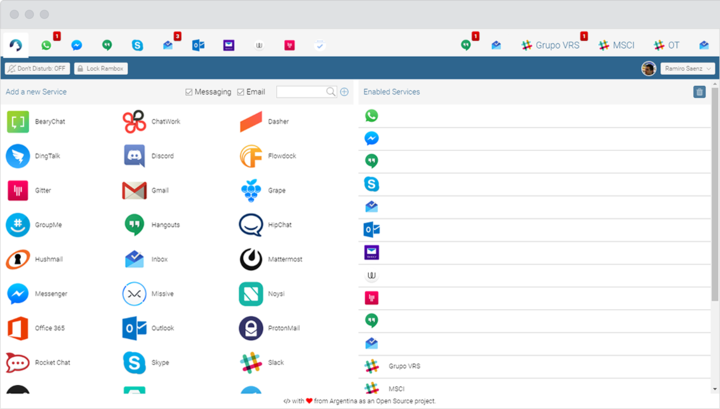
Task: Choose the HipChat service icon
Action: [x=251, y=225]
